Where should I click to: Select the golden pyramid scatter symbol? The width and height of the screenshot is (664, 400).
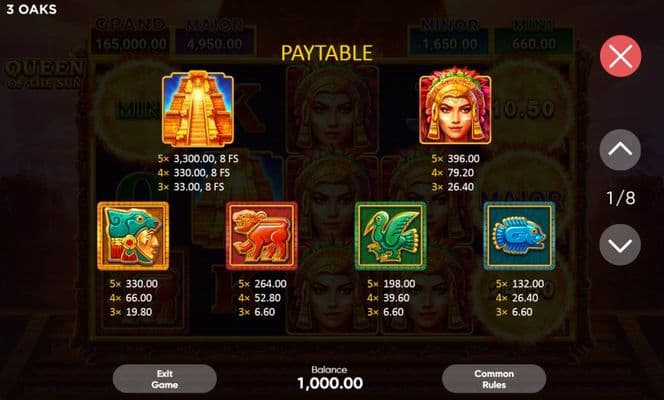198,109
